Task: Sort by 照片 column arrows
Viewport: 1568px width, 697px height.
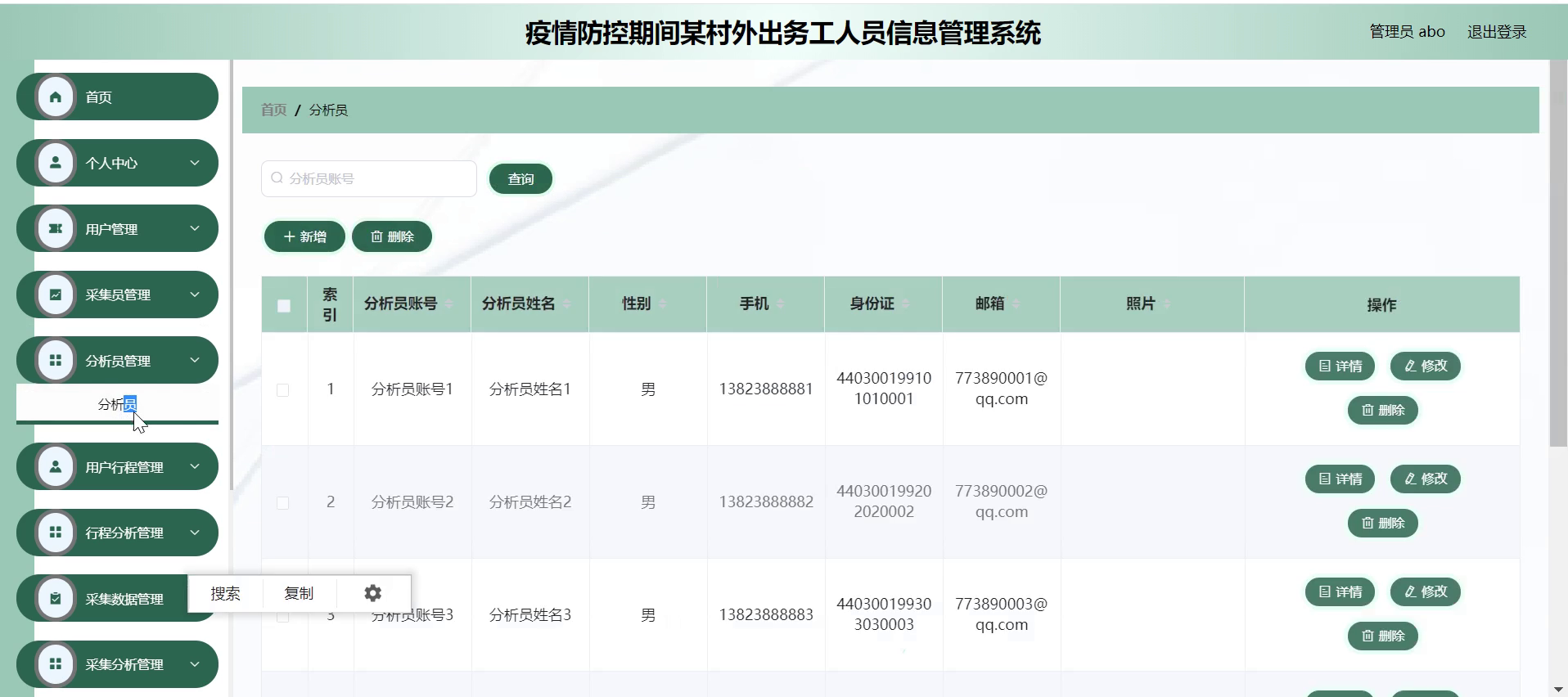Action: 1166,304
